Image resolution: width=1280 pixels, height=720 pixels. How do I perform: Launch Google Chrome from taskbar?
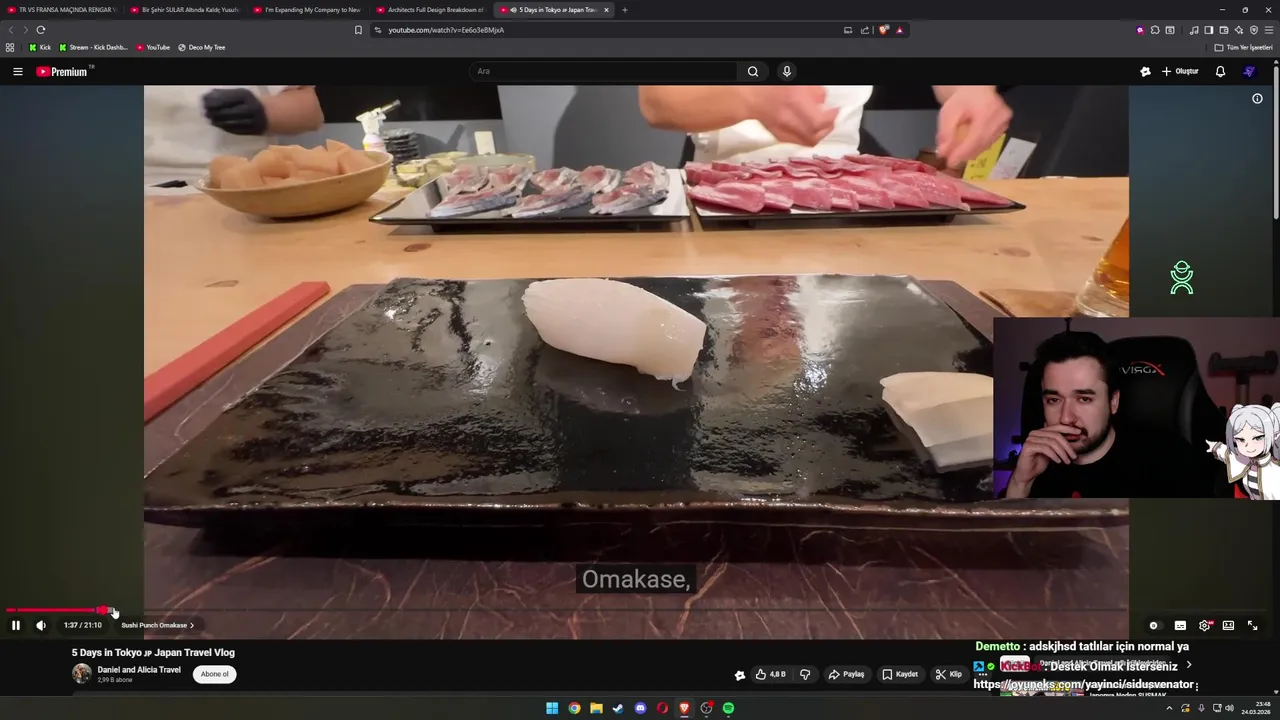click(574, 708)
